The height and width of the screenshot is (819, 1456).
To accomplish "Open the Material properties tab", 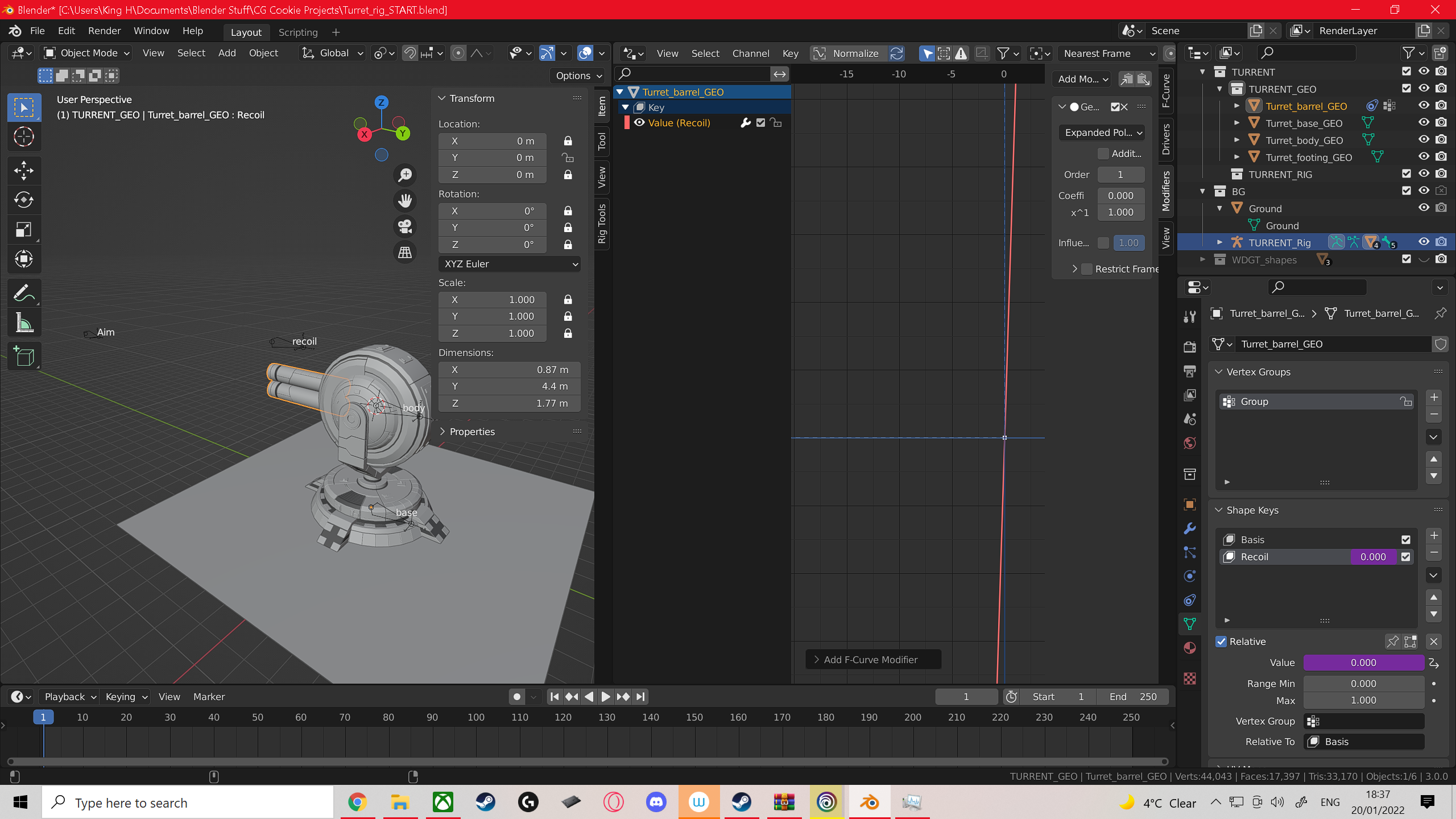I will coord(1189,648).
